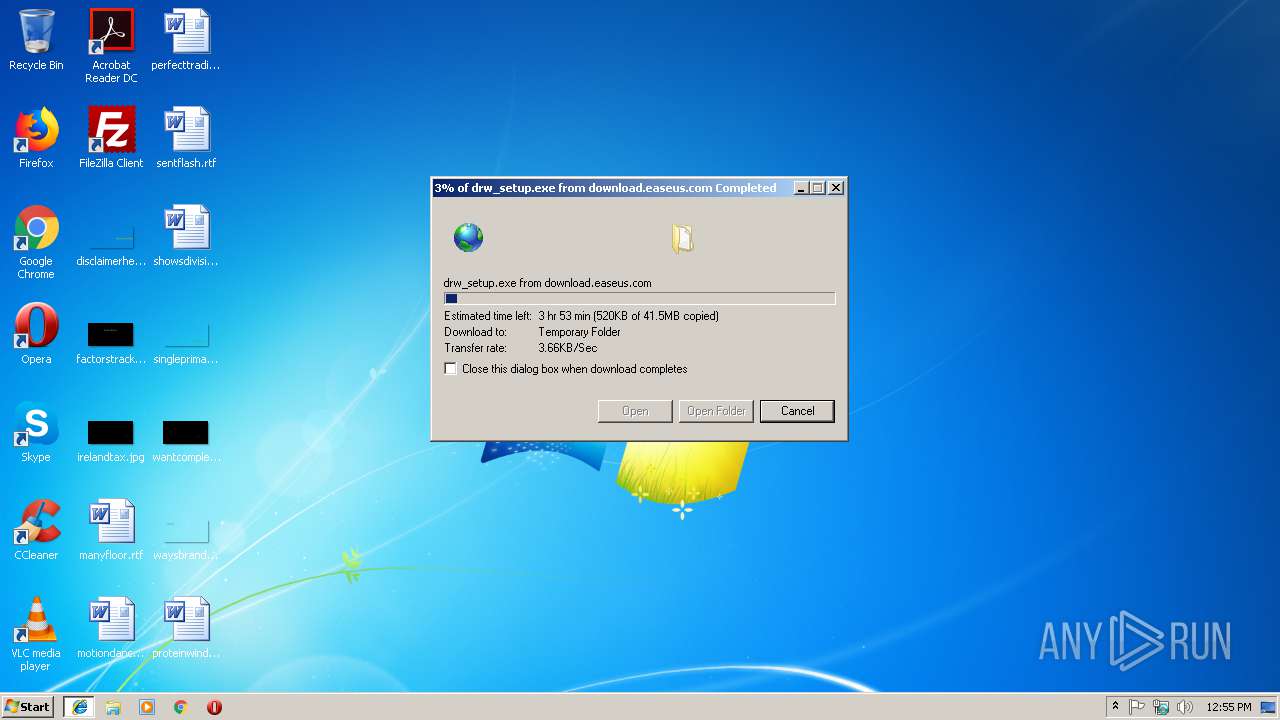
Task: Click the Show desktop button
Action: 1270,707
